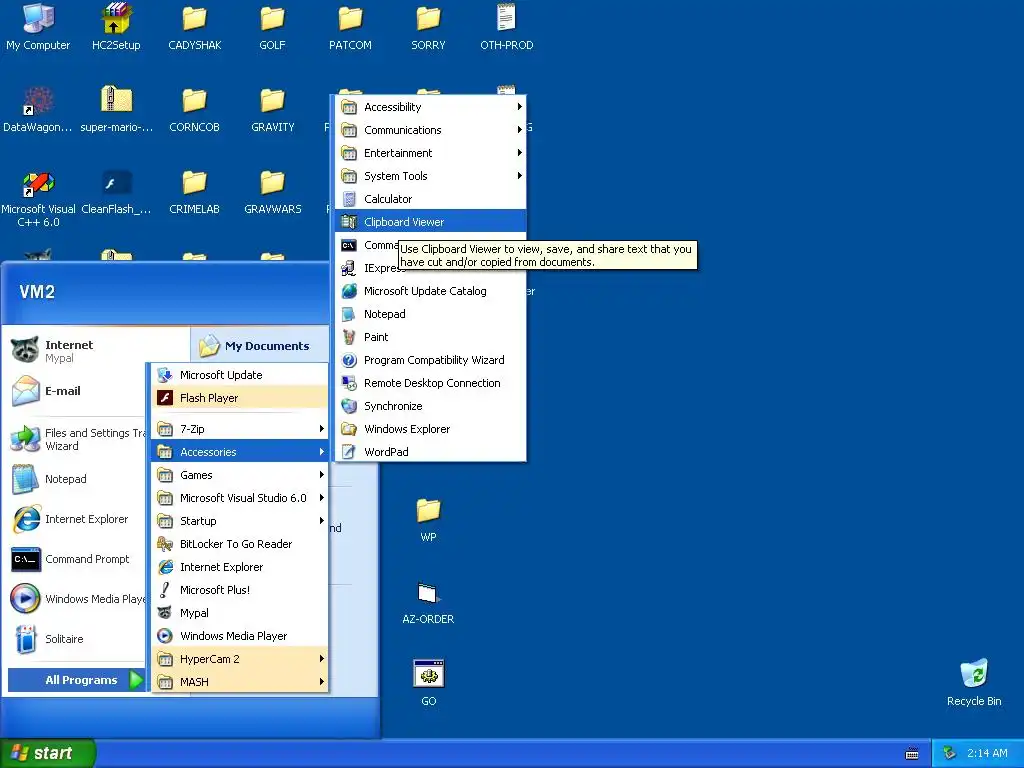Click the Windows start button
Screen dimensions: 1024x768
(x=47, y=753)
